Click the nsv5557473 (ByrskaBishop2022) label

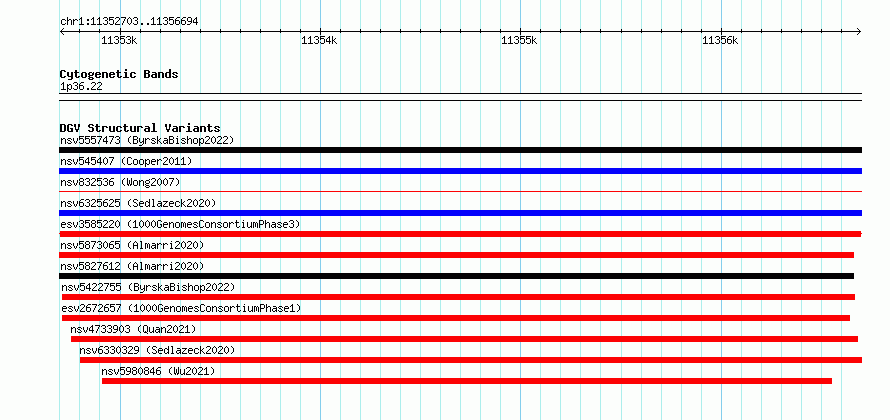[147, 140]
